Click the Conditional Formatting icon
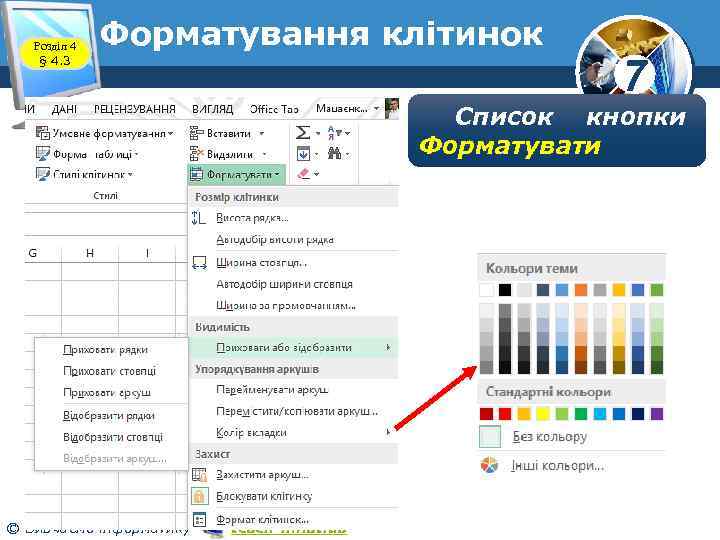Screen dimensions: 720x540 coord(43,133)
